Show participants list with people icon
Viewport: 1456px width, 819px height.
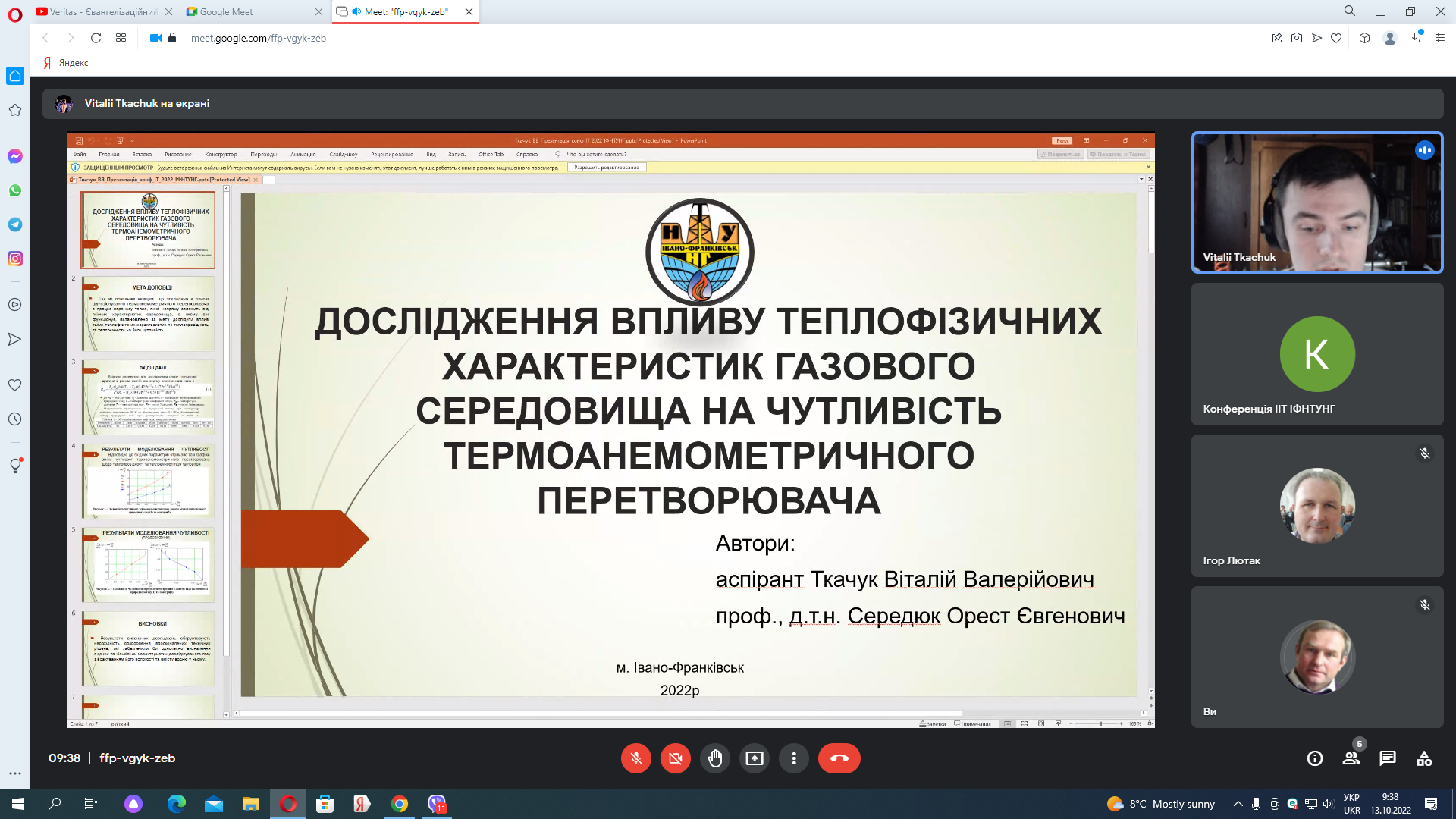coord(1351,758)
